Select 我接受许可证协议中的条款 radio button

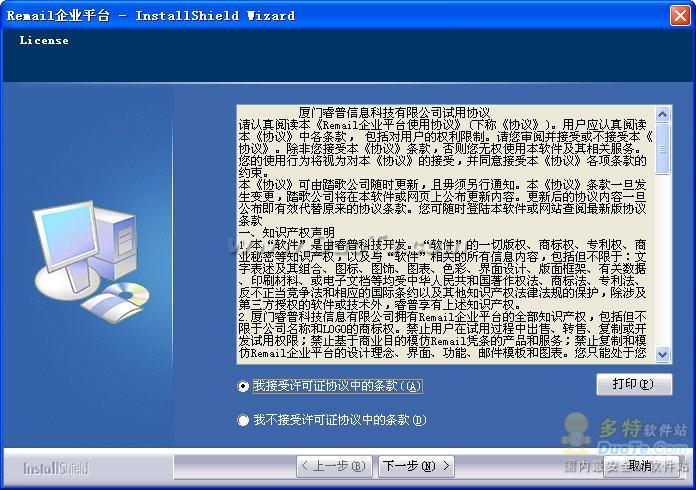pyautogui.click(x=243, y=386)
